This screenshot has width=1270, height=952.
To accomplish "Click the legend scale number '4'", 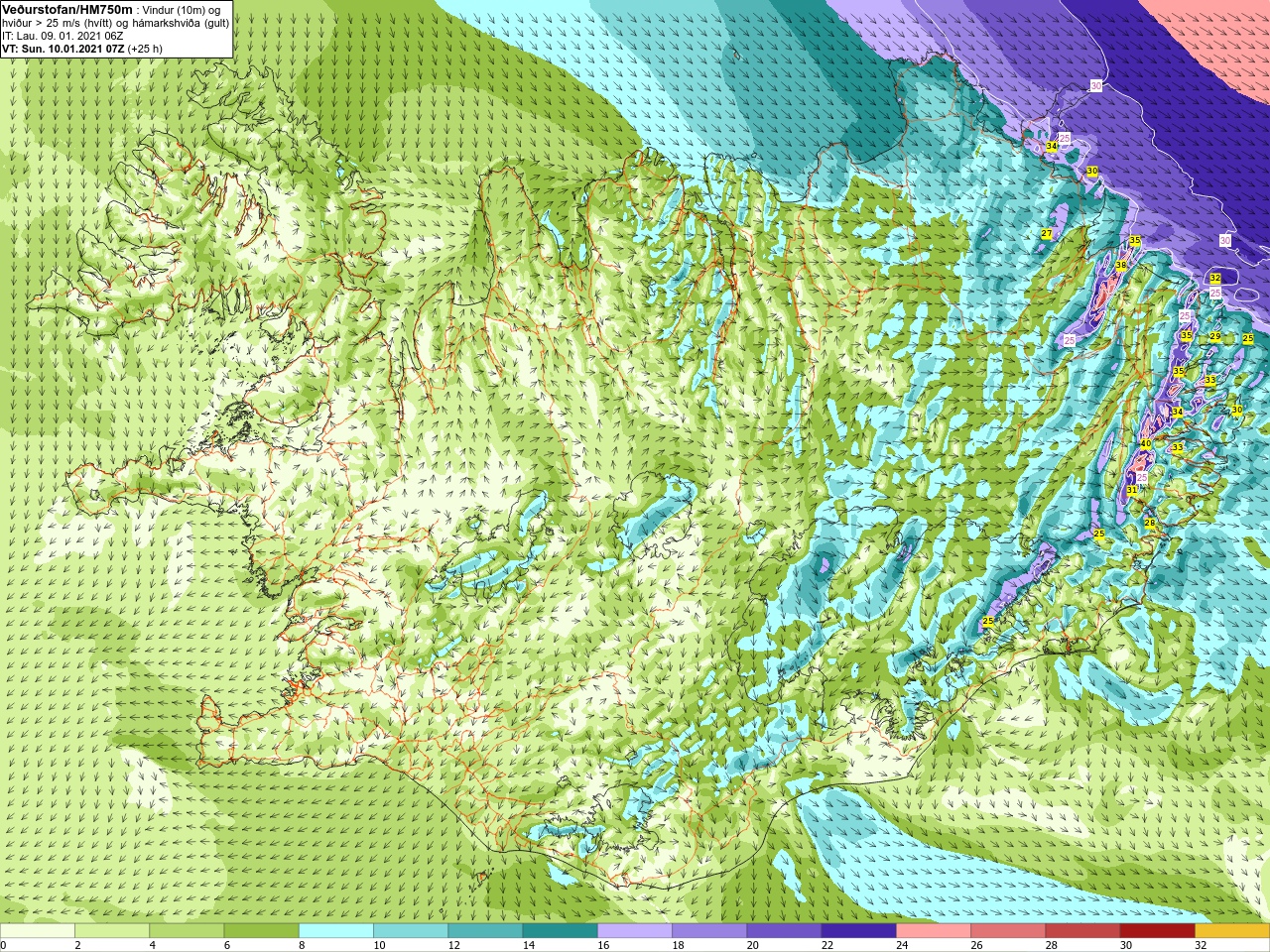I will pyautogui.click(x=153, y=945).
